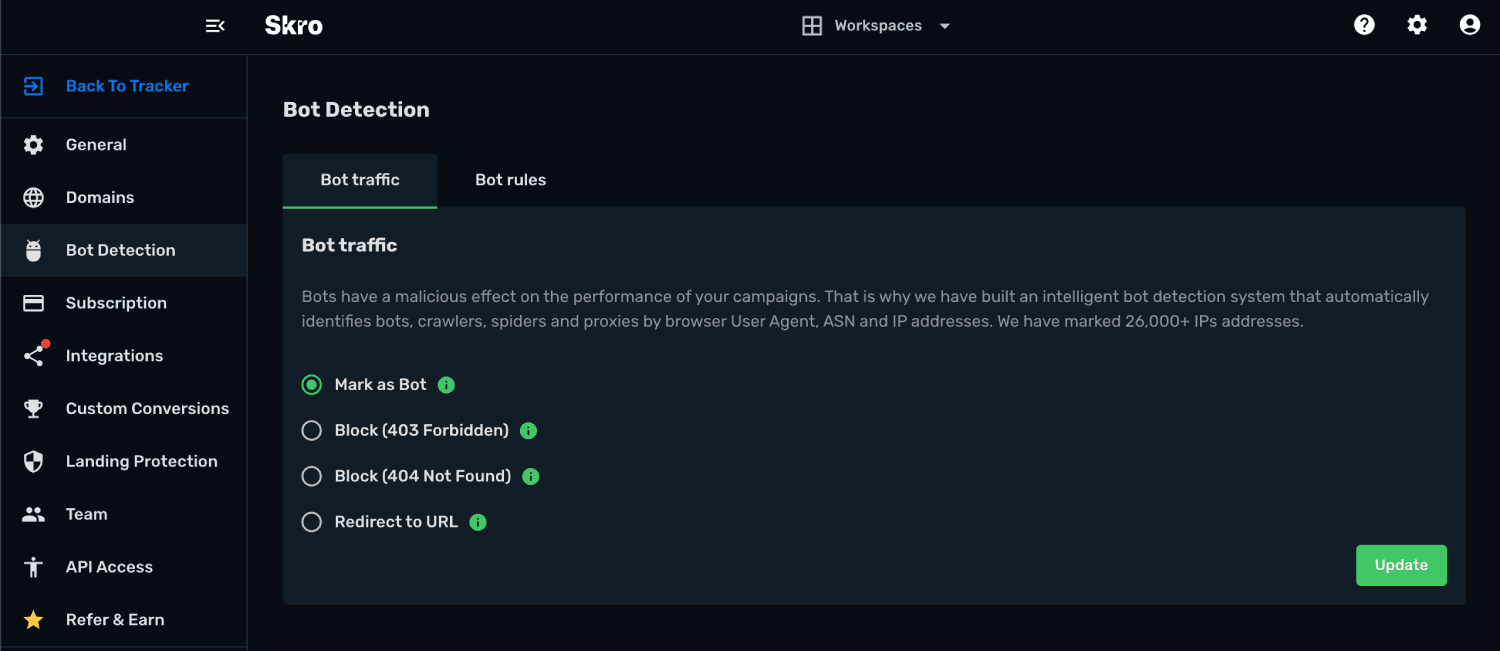Open Landing Protection menu item
Viewport: 1500px width, 651px height.
tap(123, 461)
